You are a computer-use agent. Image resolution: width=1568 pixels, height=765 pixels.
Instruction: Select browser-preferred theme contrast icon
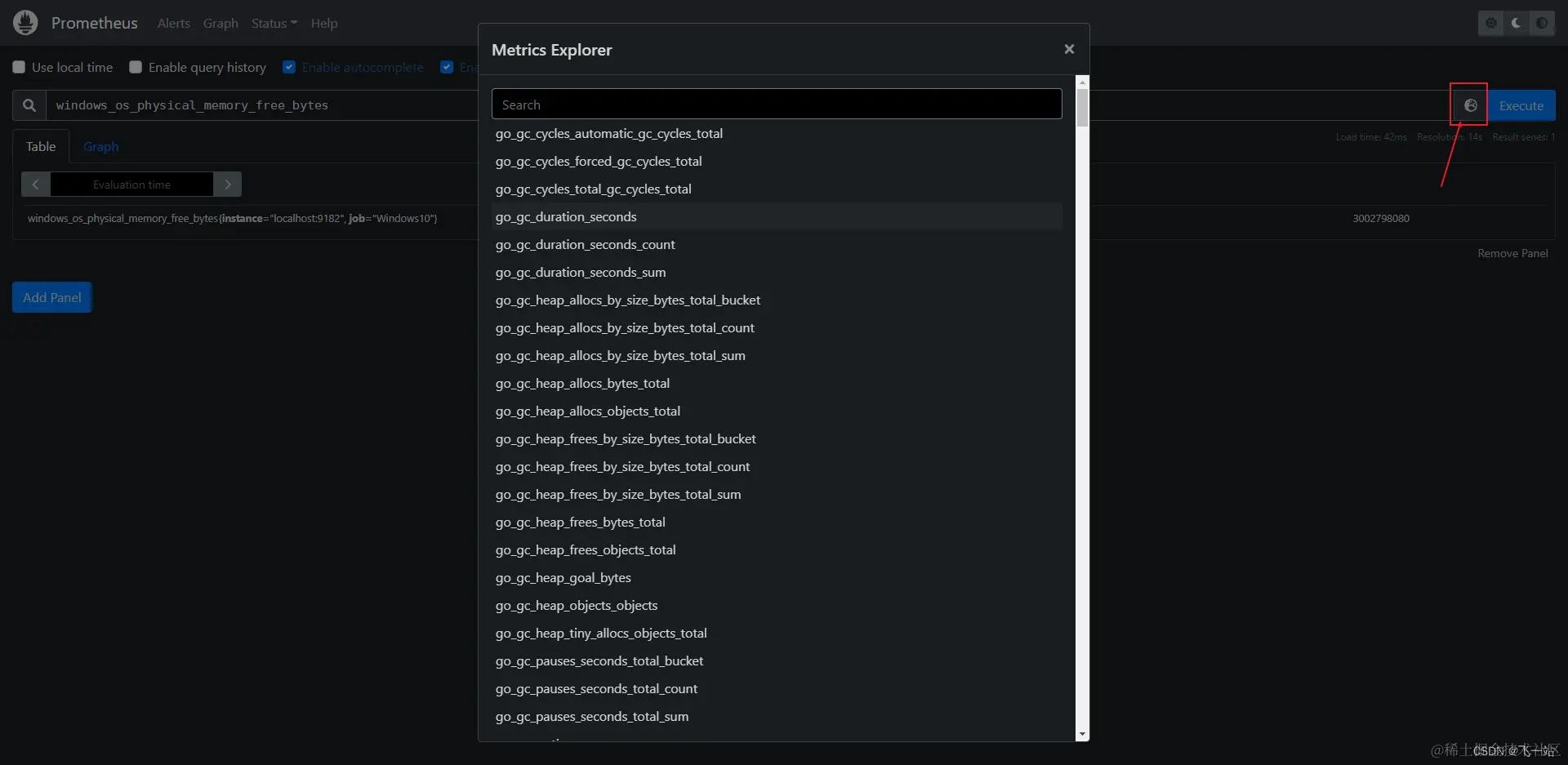click(x=1542, y=23)
